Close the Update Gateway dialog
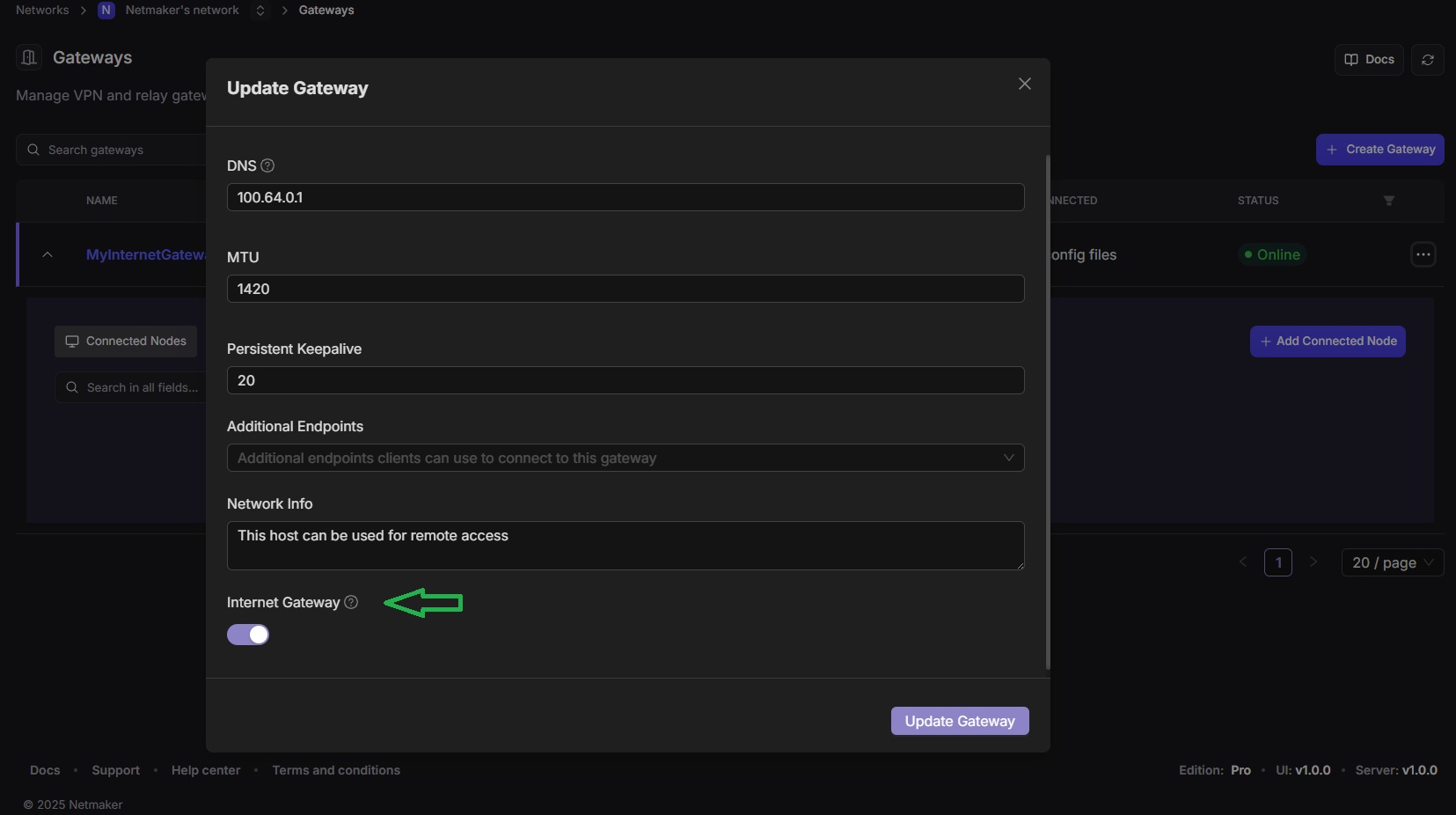This screenshot has width=1456, height=815. [x=1025, y=84]
